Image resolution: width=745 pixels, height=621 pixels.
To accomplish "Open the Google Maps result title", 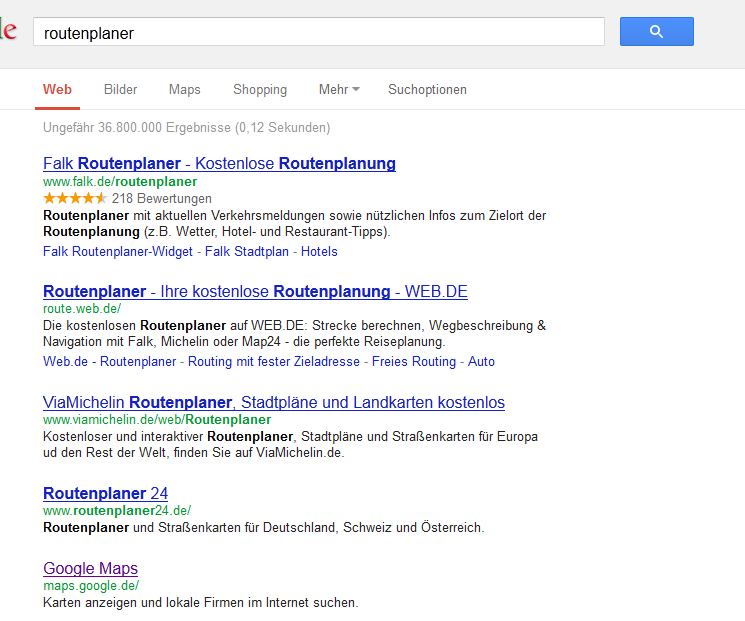I will coord(90,568).
